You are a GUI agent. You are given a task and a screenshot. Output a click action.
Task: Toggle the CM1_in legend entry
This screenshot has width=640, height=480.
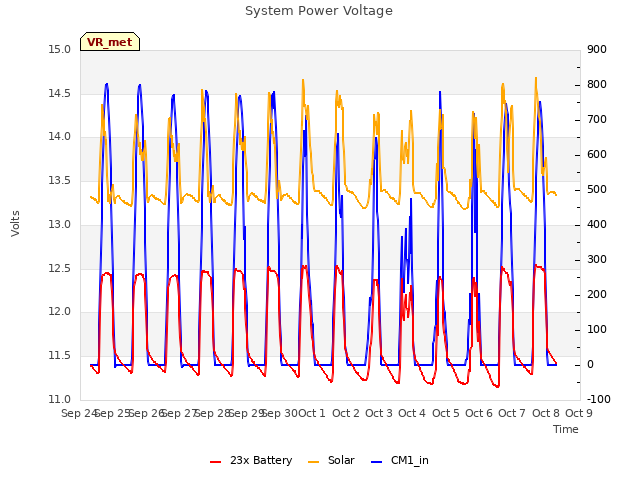(400, 460)
